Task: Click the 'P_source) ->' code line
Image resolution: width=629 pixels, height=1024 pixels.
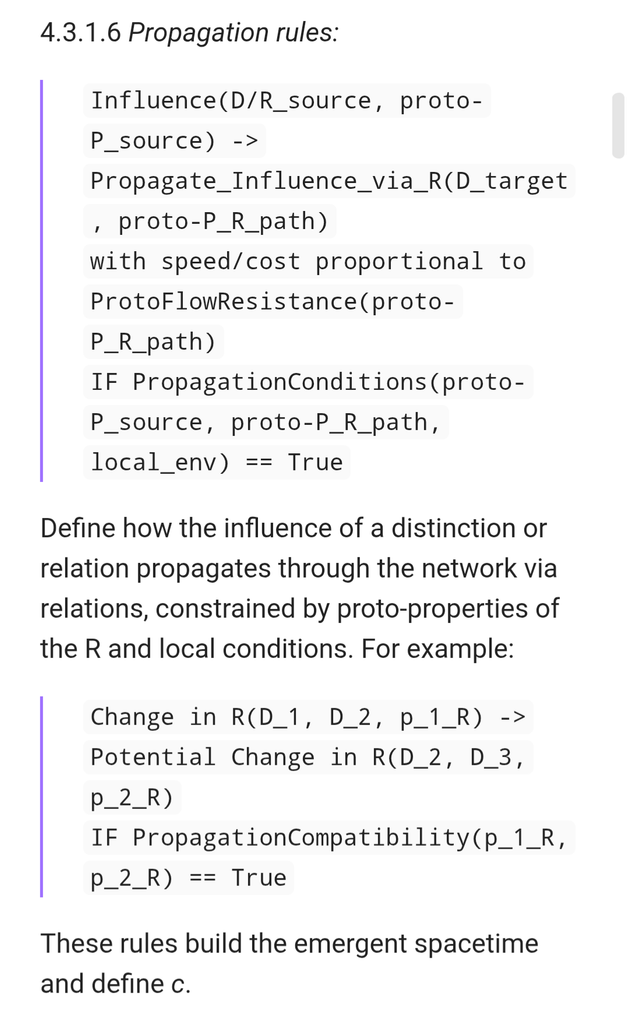Action: coord(174,141)
